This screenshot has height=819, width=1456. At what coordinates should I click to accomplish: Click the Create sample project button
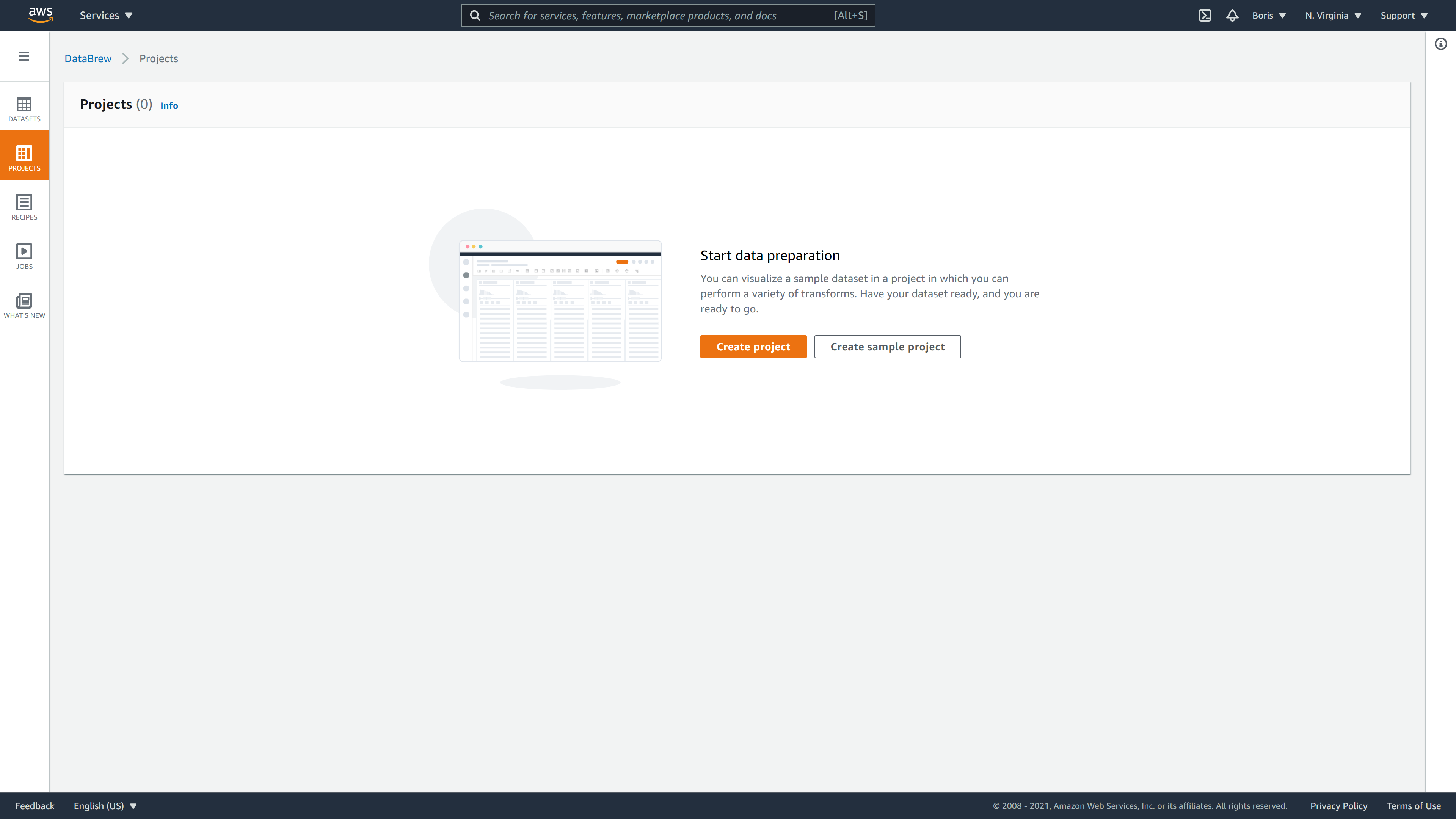[x=887, y=346]
